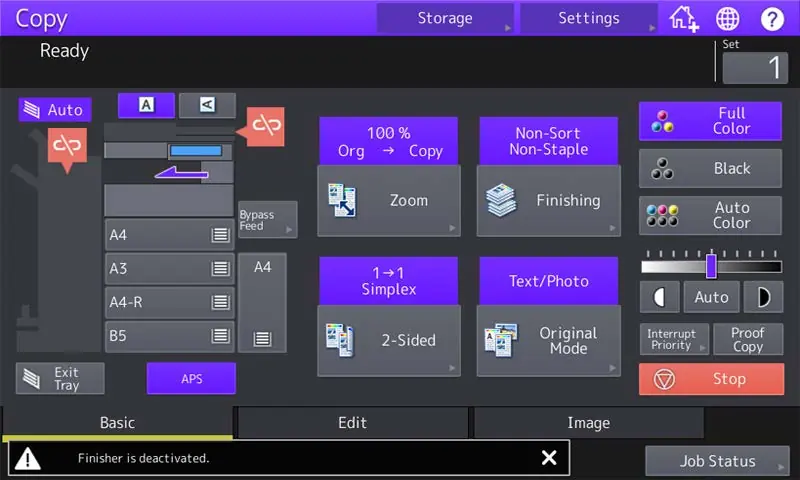Open the Settings menu

pos(589,18)
